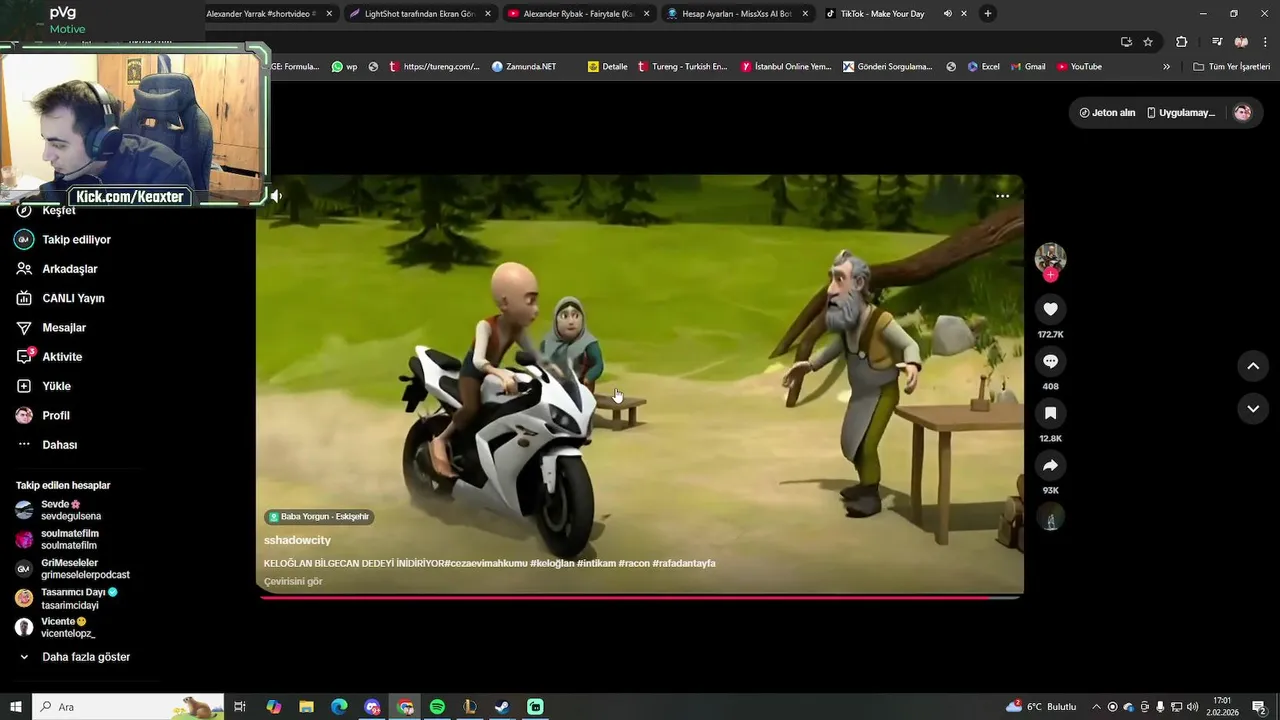Image resolution: width=1280 pixels, height=720 pixels.
Task: Open Profil page in sidebar
Action: tap(43, 415)
